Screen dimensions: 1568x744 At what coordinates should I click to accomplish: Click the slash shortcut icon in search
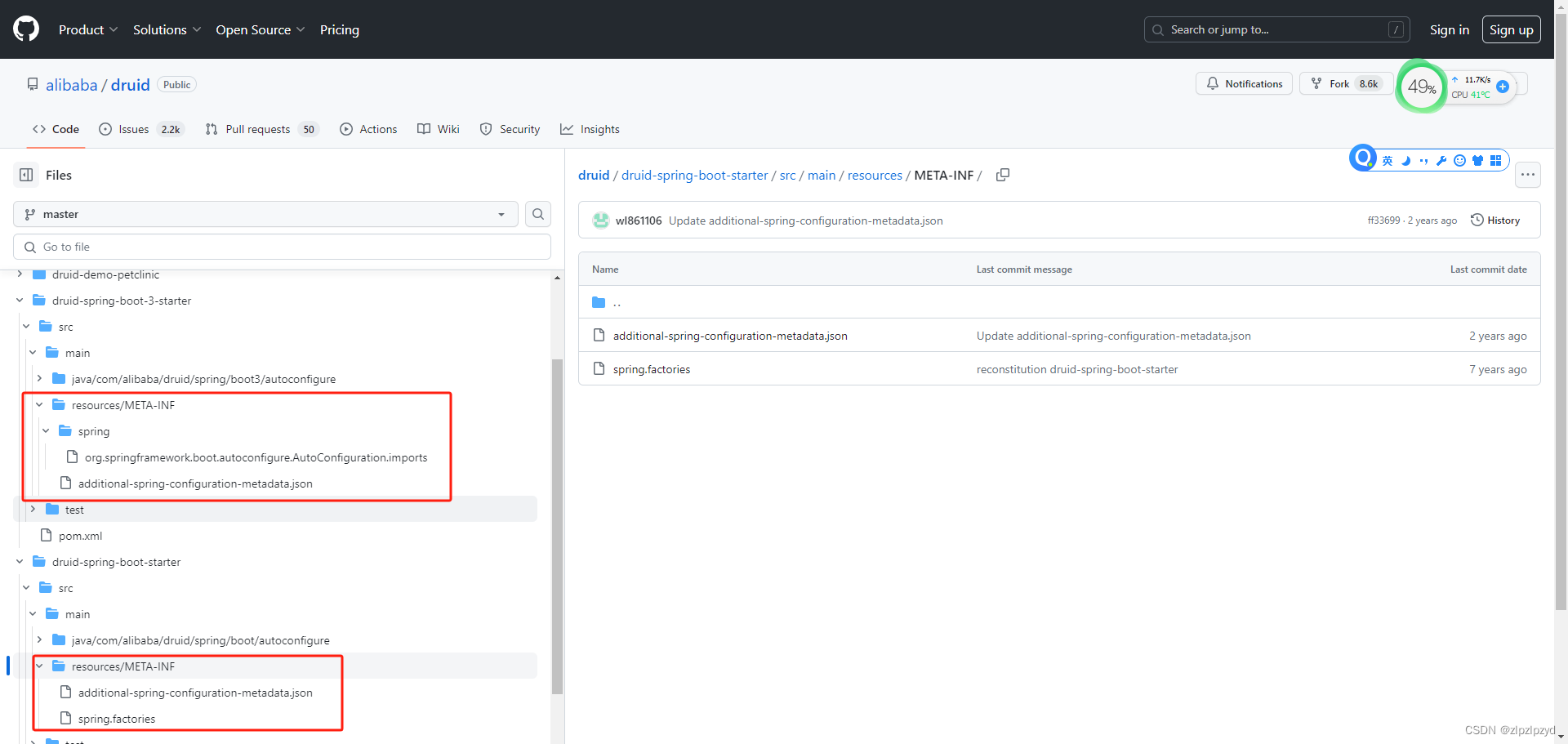pos(1396,29)
